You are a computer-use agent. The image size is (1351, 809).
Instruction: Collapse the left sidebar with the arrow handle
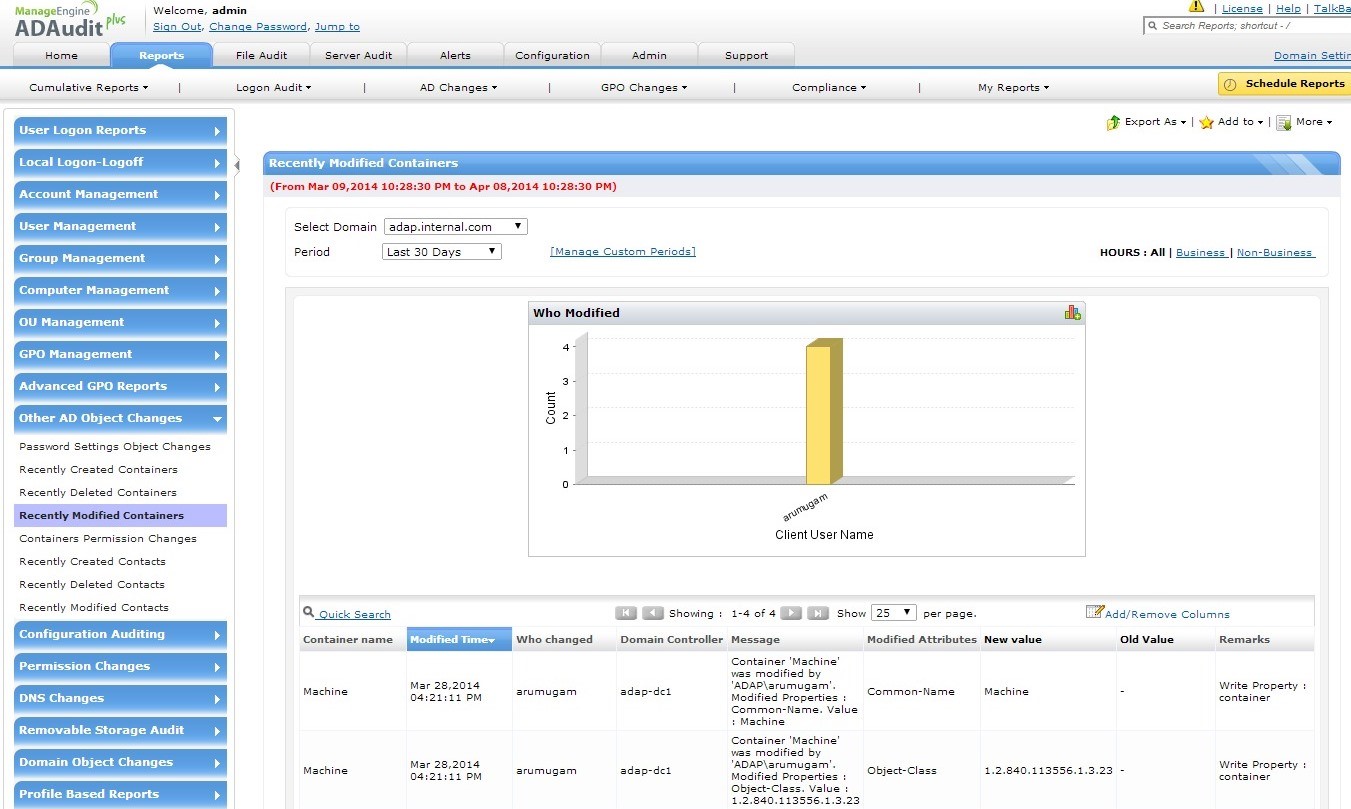pos(237,165)
